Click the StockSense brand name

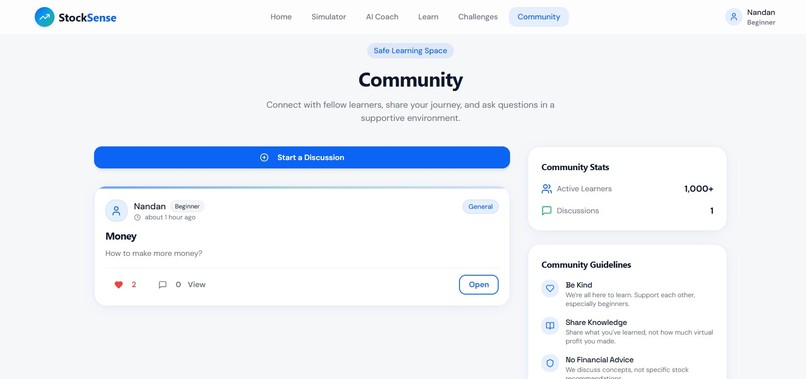(x=87, y=17)
